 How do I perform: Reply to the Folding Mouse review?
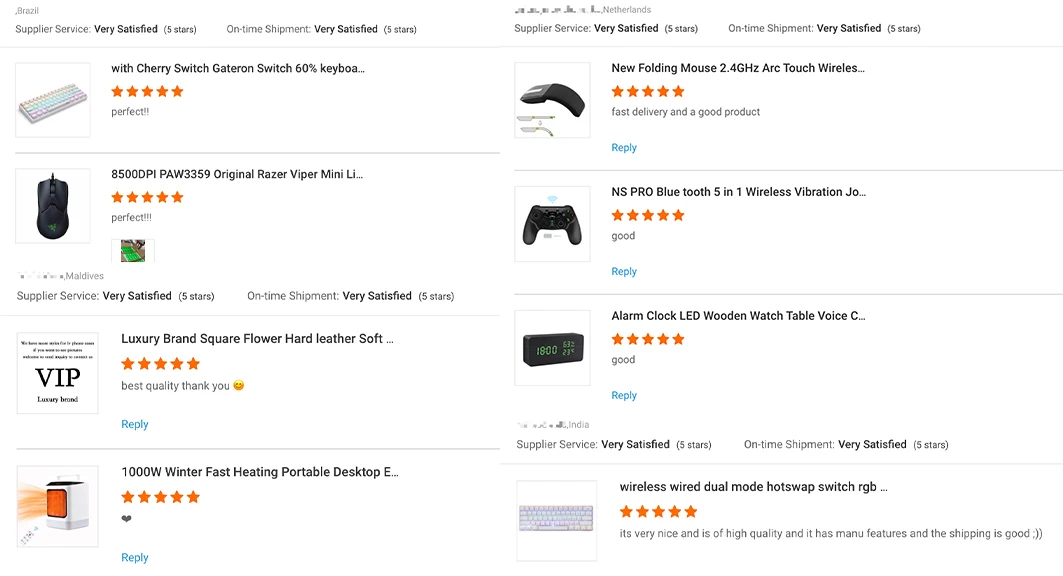(x=624, y=147)
